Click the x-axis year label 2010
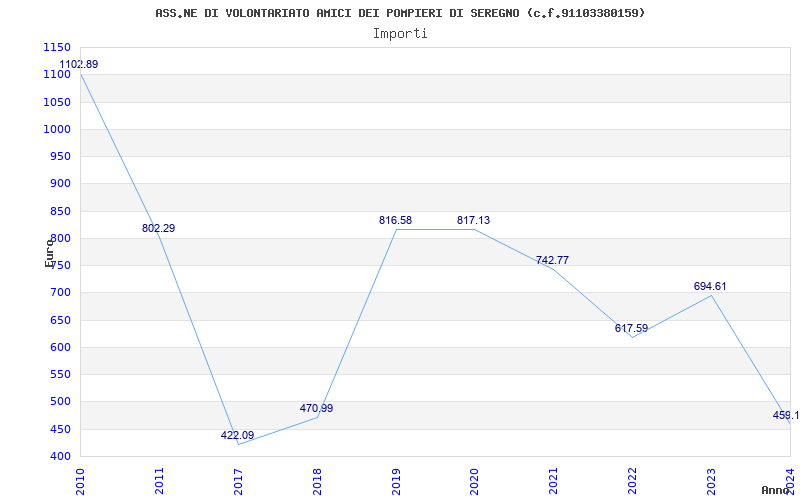The width and height of the screenshot is (800, 500). [81, 481]
